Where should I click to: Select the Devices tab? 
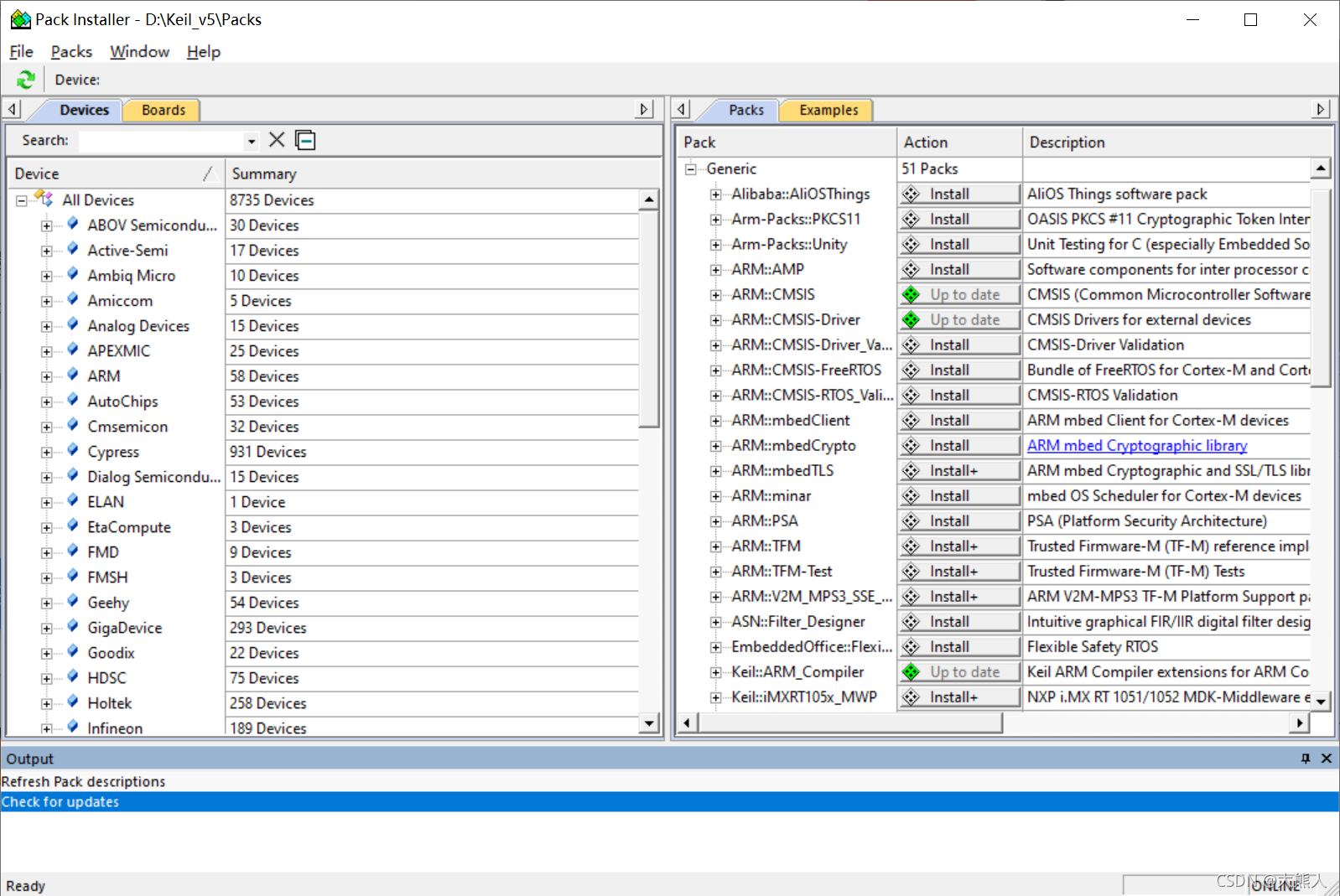(84, 110)
